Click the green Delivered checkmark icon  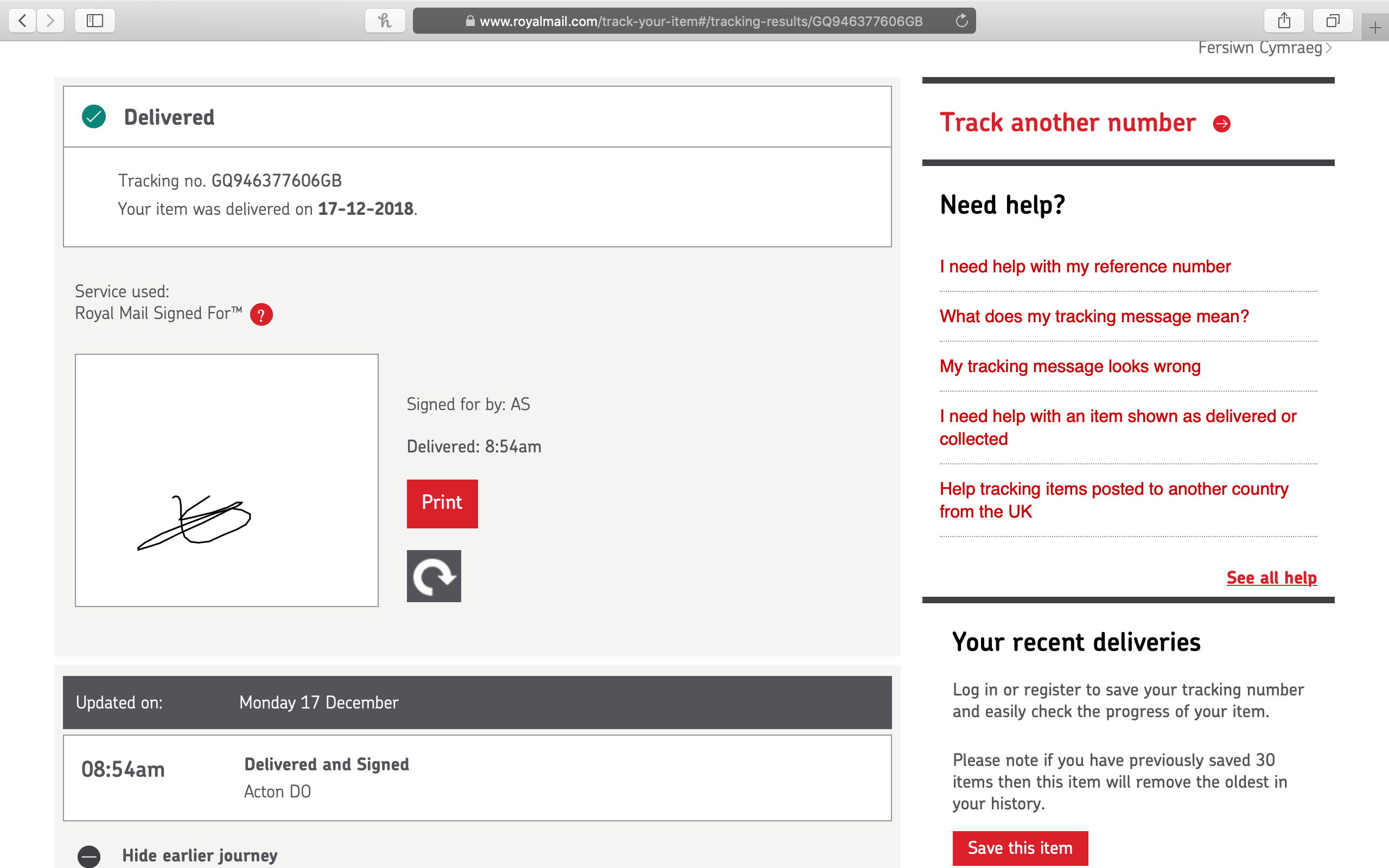(93, 117)
